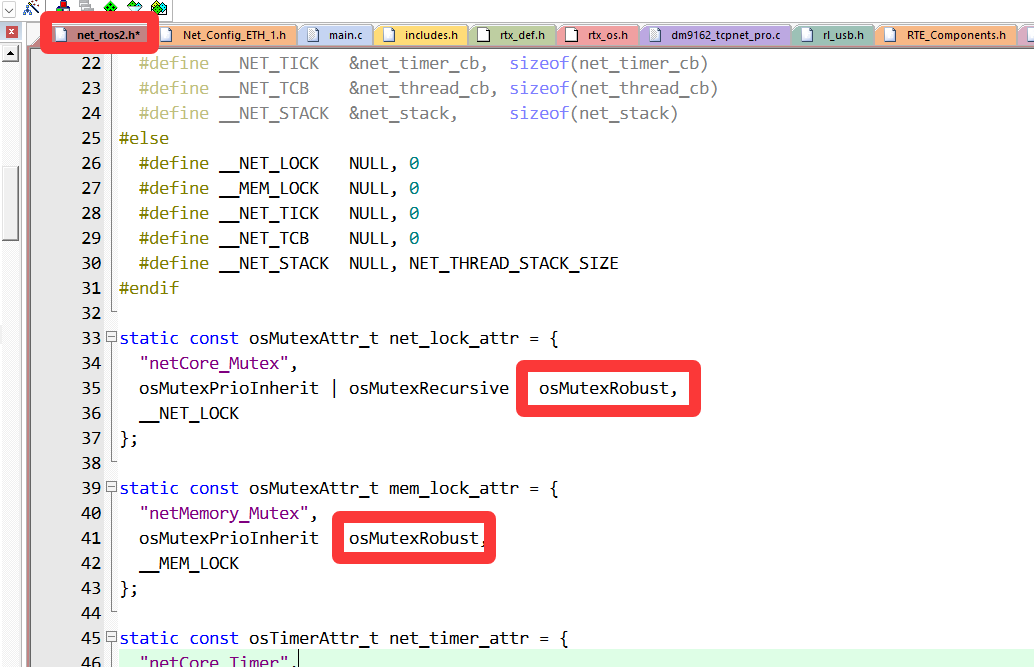Open Manage Run-Time Environment green diamond icon

click(x=110, y=8)
